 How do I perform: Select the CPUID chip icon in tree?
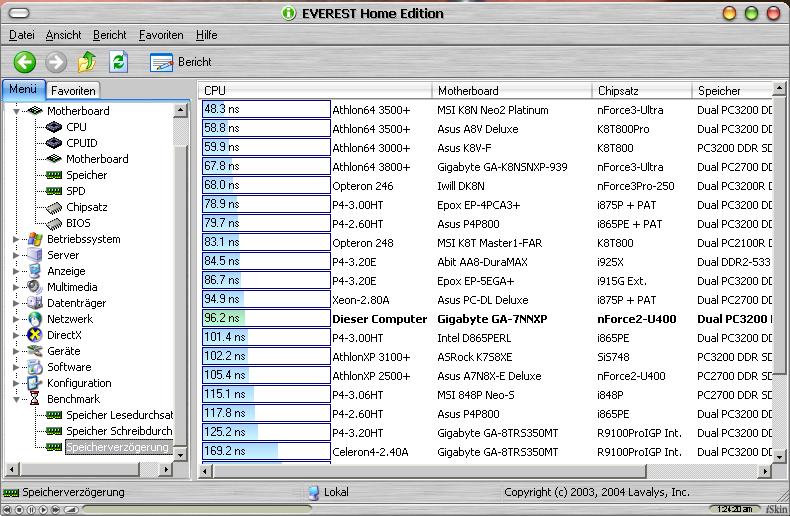pyautogui.click(x=54, y=143)
